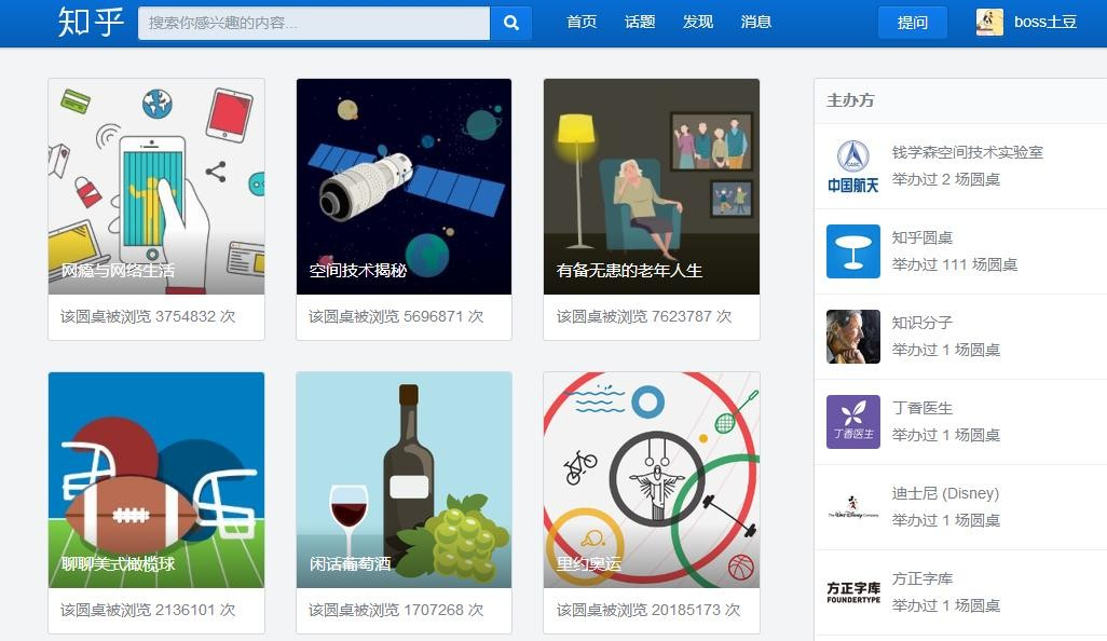Click the magnifier search button
1107x641 pixels.
[511, 23]
